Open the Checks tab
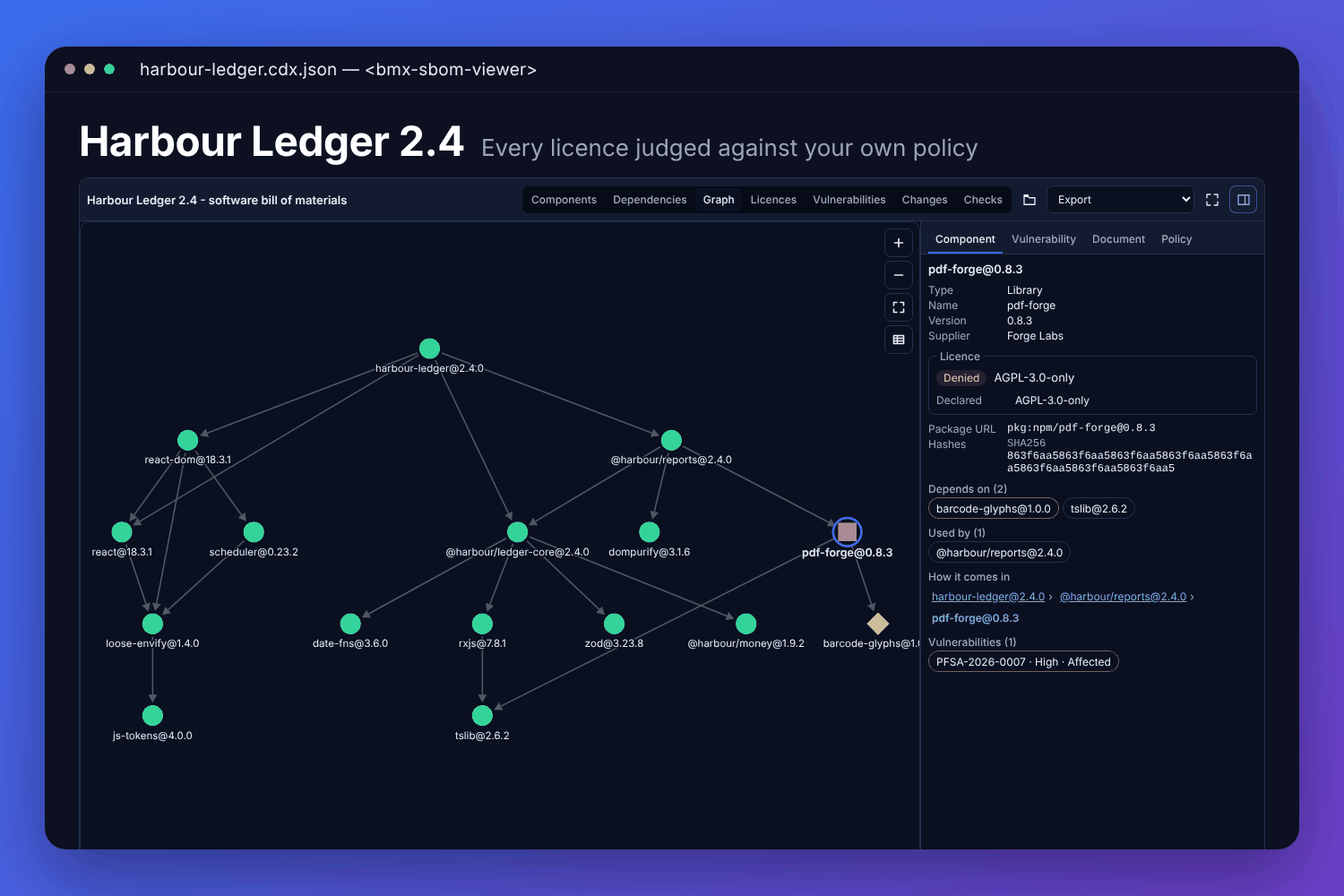This screenshot has width=1344, height=896. coord(983,200)
